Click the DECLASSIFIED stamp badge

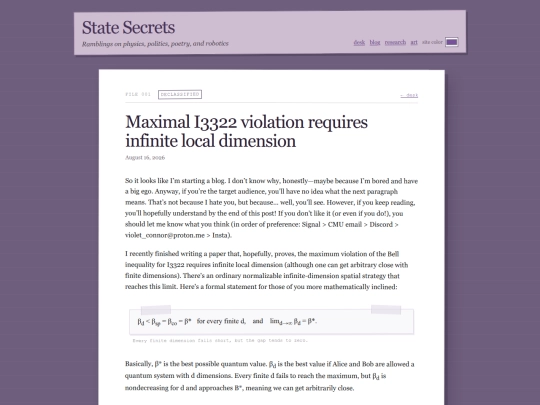coord(180,94)
